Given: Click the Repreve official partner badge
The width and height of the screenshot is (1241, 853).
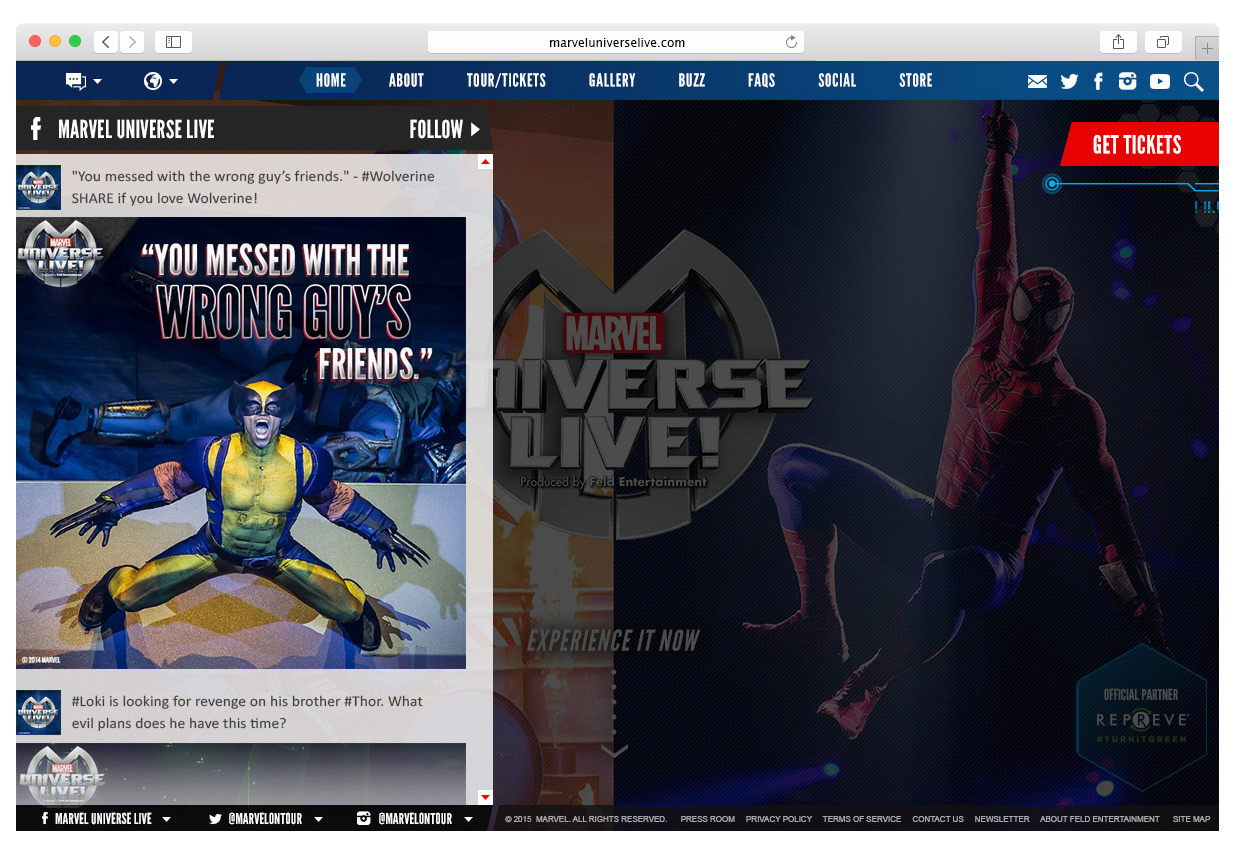Looking at the screenshot, I should coord(1141,717).
